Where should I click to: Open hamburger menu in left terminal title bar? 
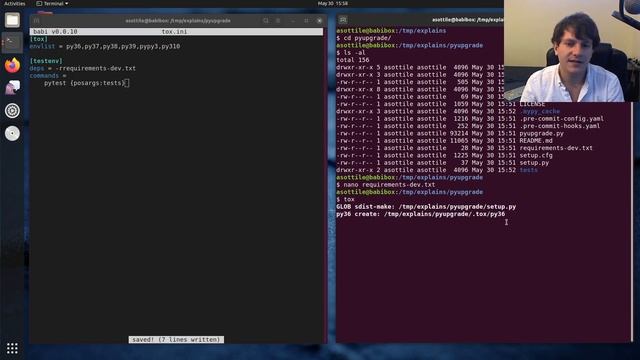278,20
